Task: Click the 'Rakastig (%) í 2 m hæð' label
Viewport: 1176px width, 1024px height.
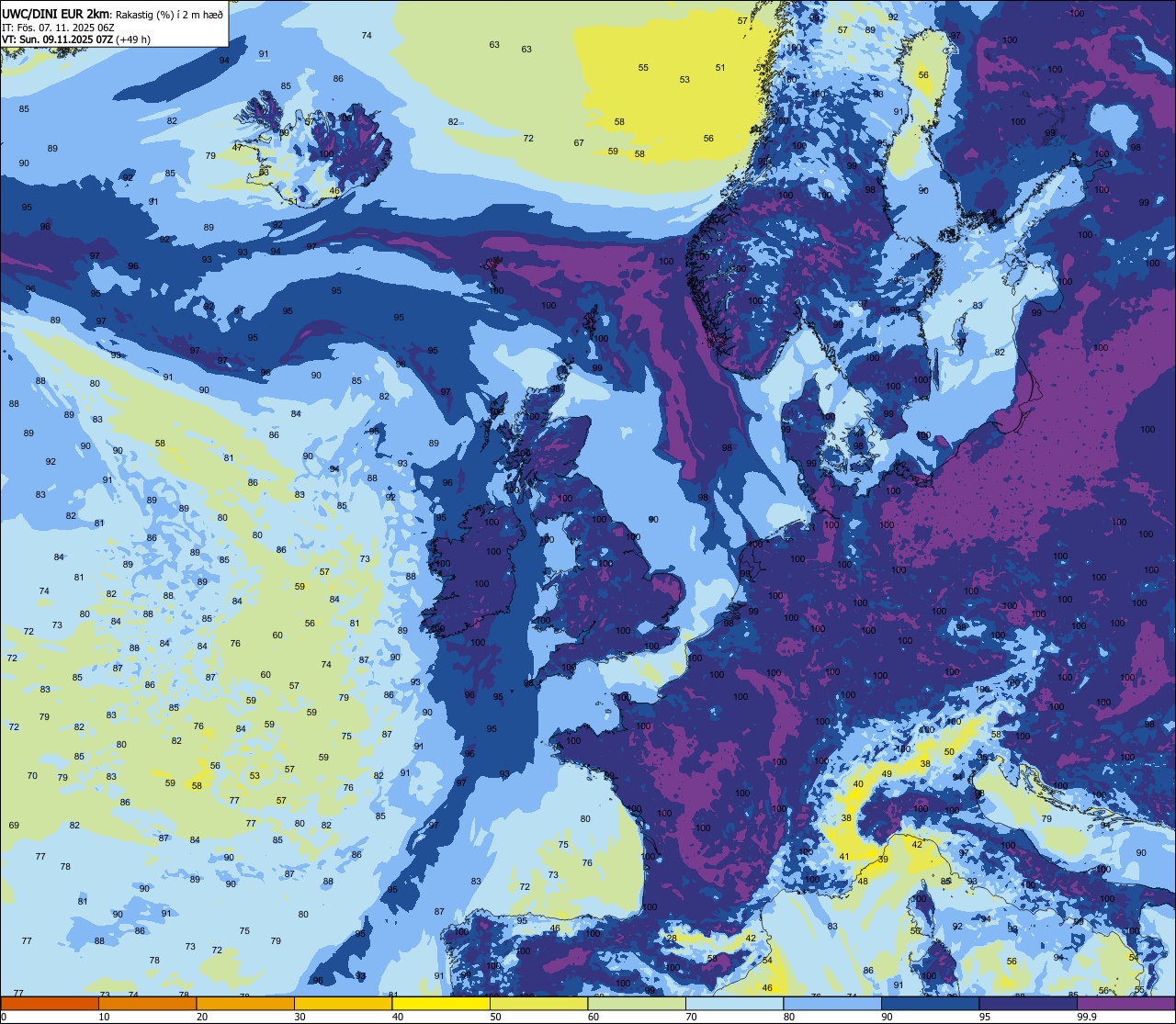Action: coord(169,14)
